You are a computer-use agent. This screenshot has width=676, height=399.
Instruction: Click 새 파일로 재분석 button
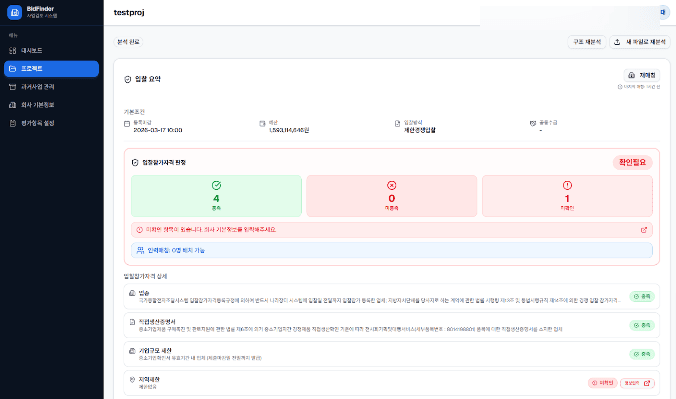tap(640, 42)
